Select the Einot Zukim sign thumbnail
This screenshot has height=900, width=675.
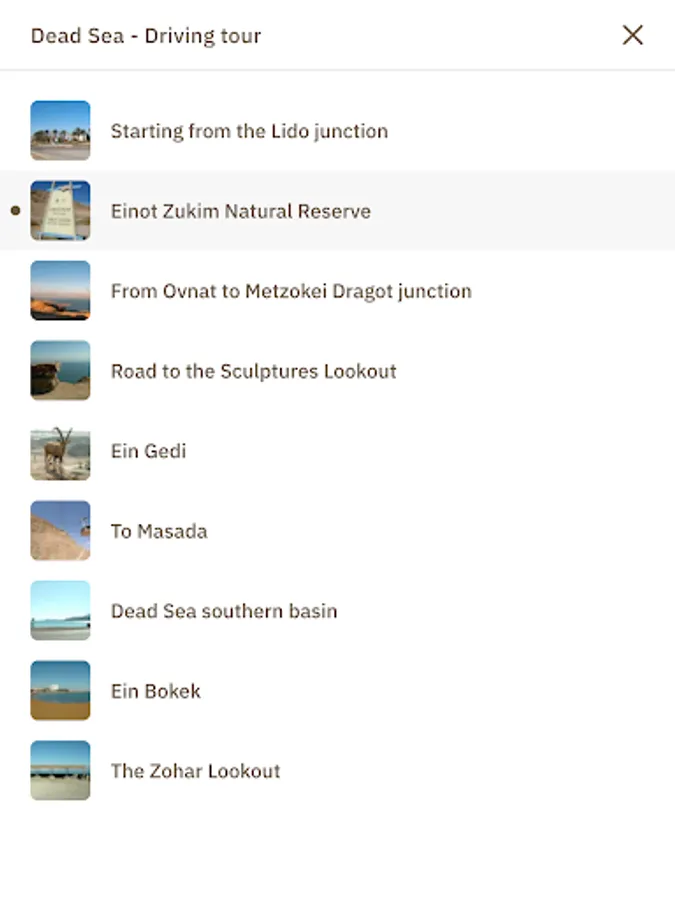60,211
